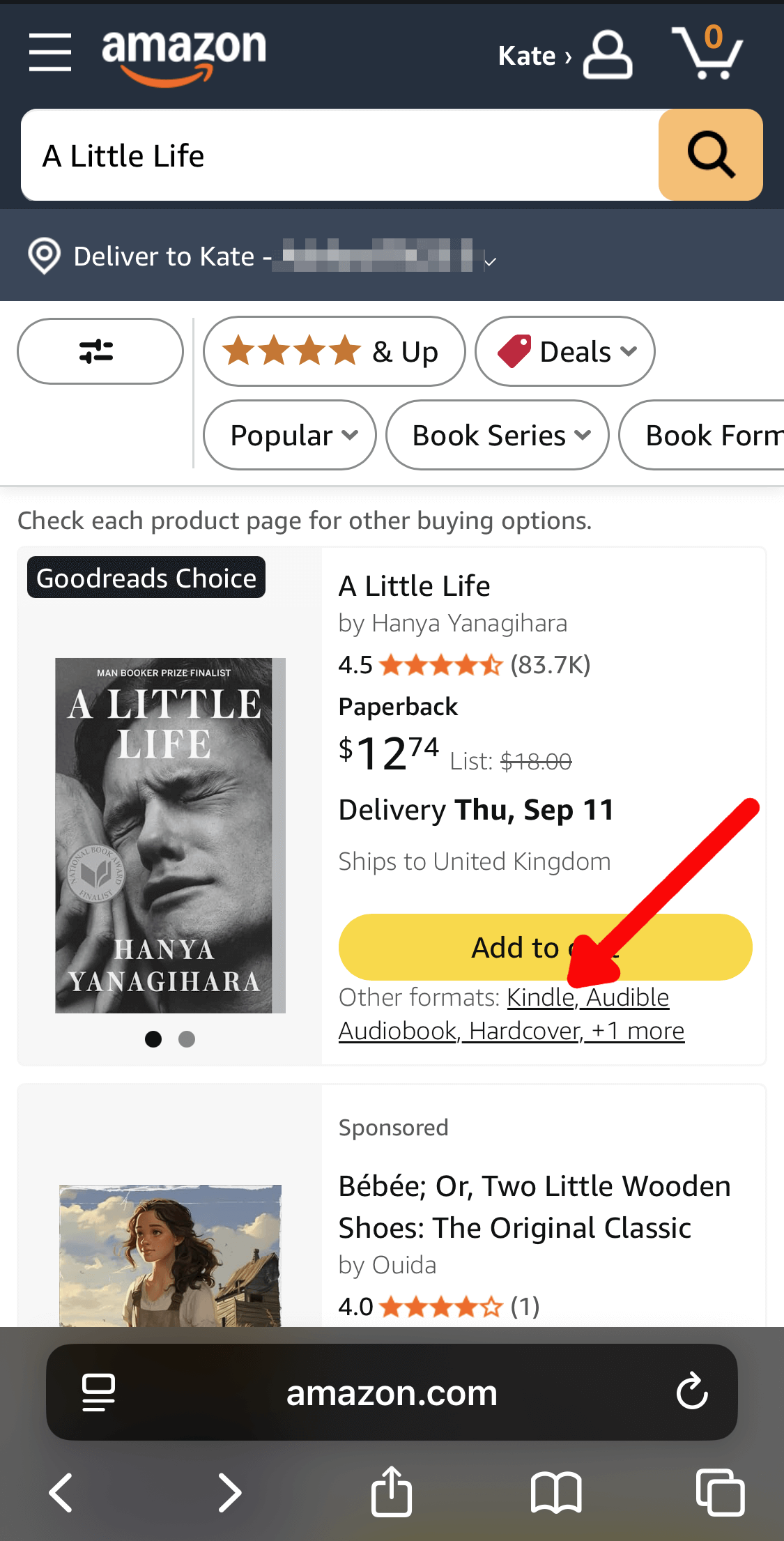The height and width of the screenshot is (1541, 784).
Task: Open Kate's account menu
Action: (x=564, y=55)
